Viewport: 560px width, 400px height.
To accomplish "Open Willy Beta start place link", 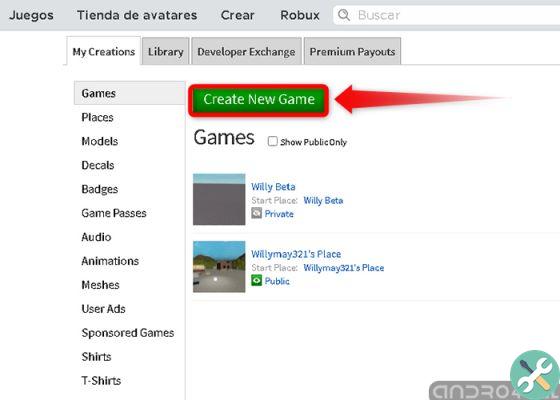I will click(x=323, y=200).
